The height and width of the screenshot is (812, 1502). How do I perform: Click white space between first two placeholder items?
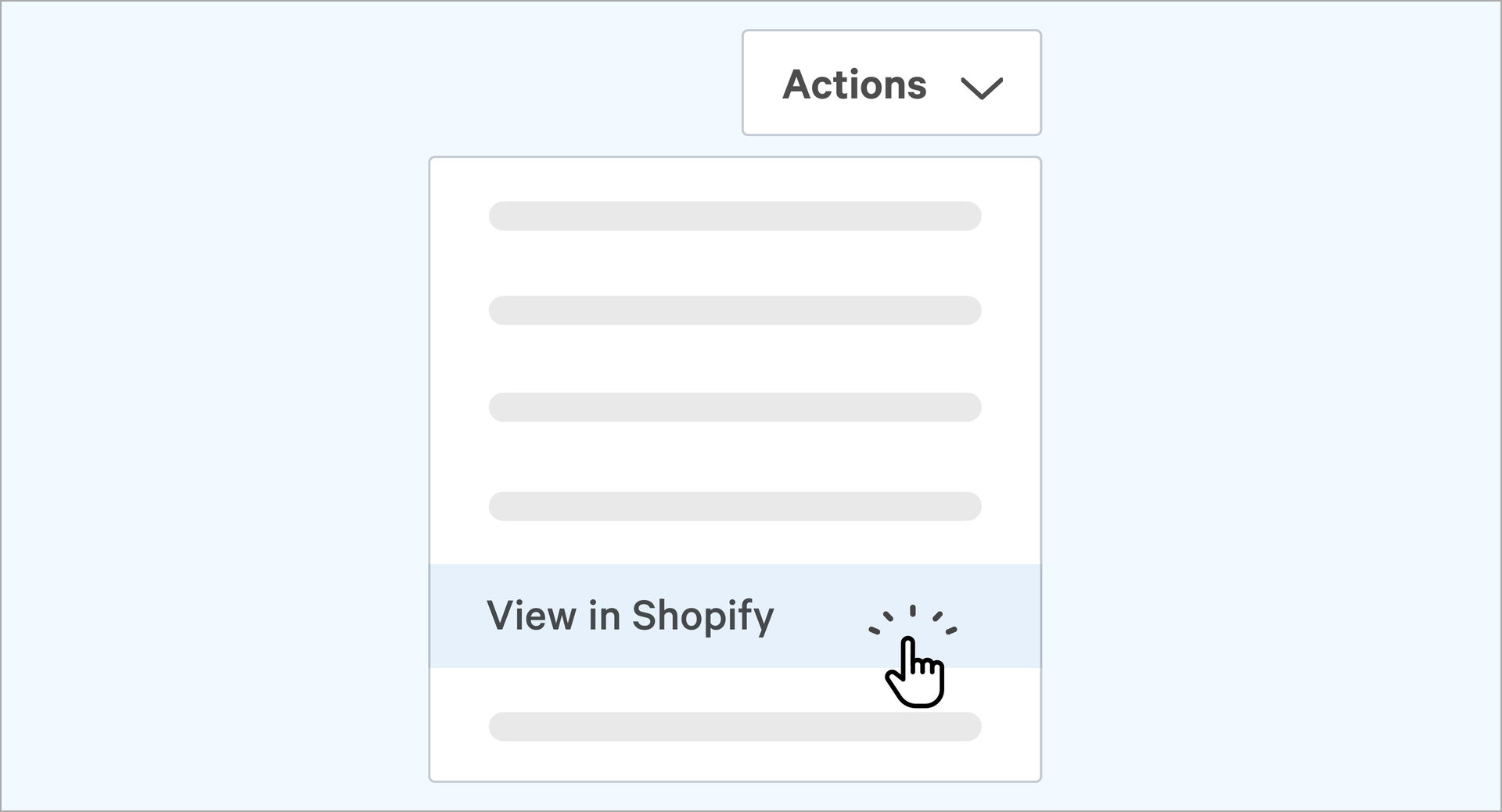point(735,263)
